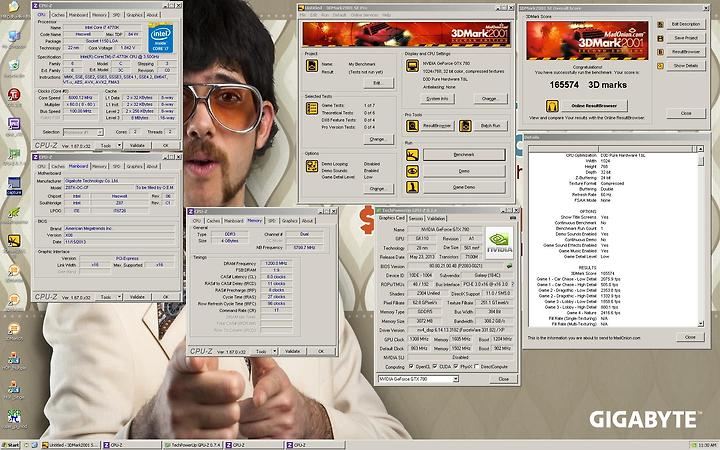
Task: Click the Batch Run button
Action: 490,125
